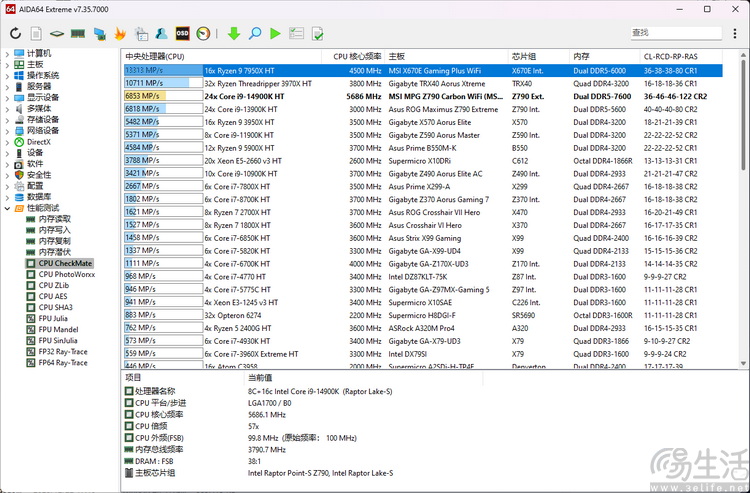This screenshot has width=750, height=493.
Task: Expand the 操作系统 tree node
Action: coord(7,76)
